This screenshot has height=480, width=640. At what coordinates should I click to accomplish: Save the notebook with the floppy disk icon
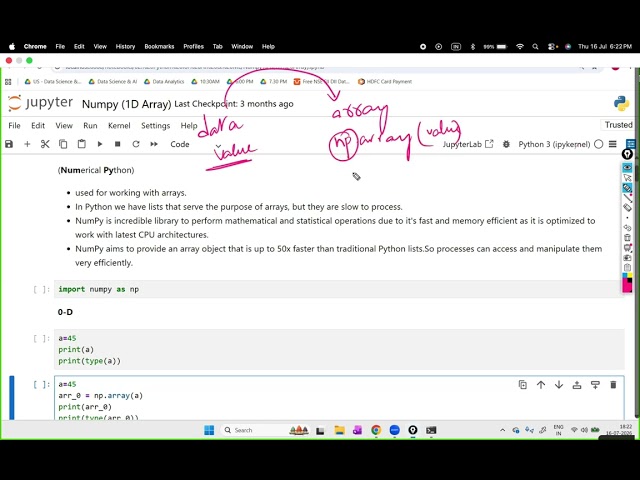9,144
